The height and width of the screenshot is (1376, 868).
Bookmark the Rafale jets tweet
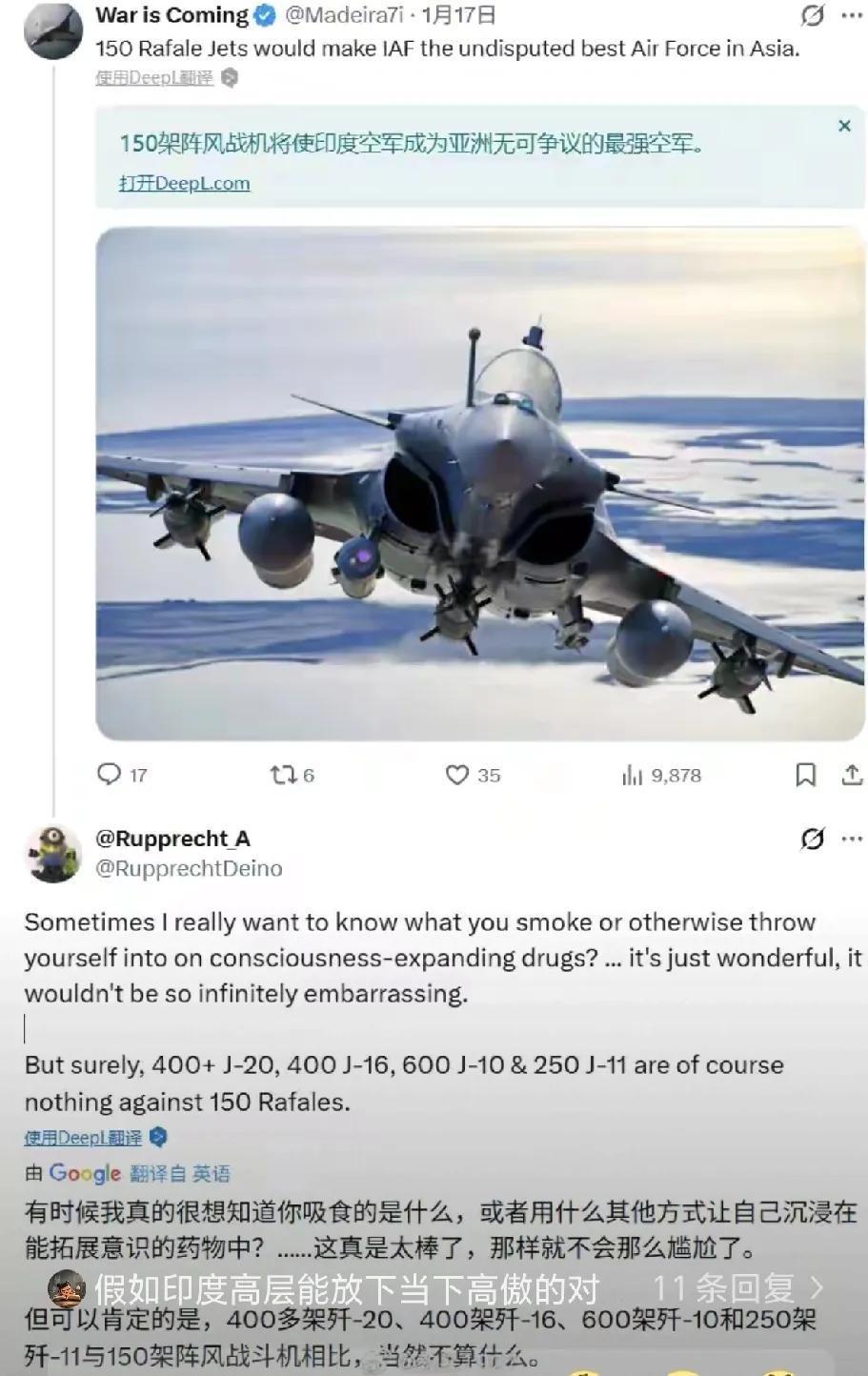pos(805,775)
